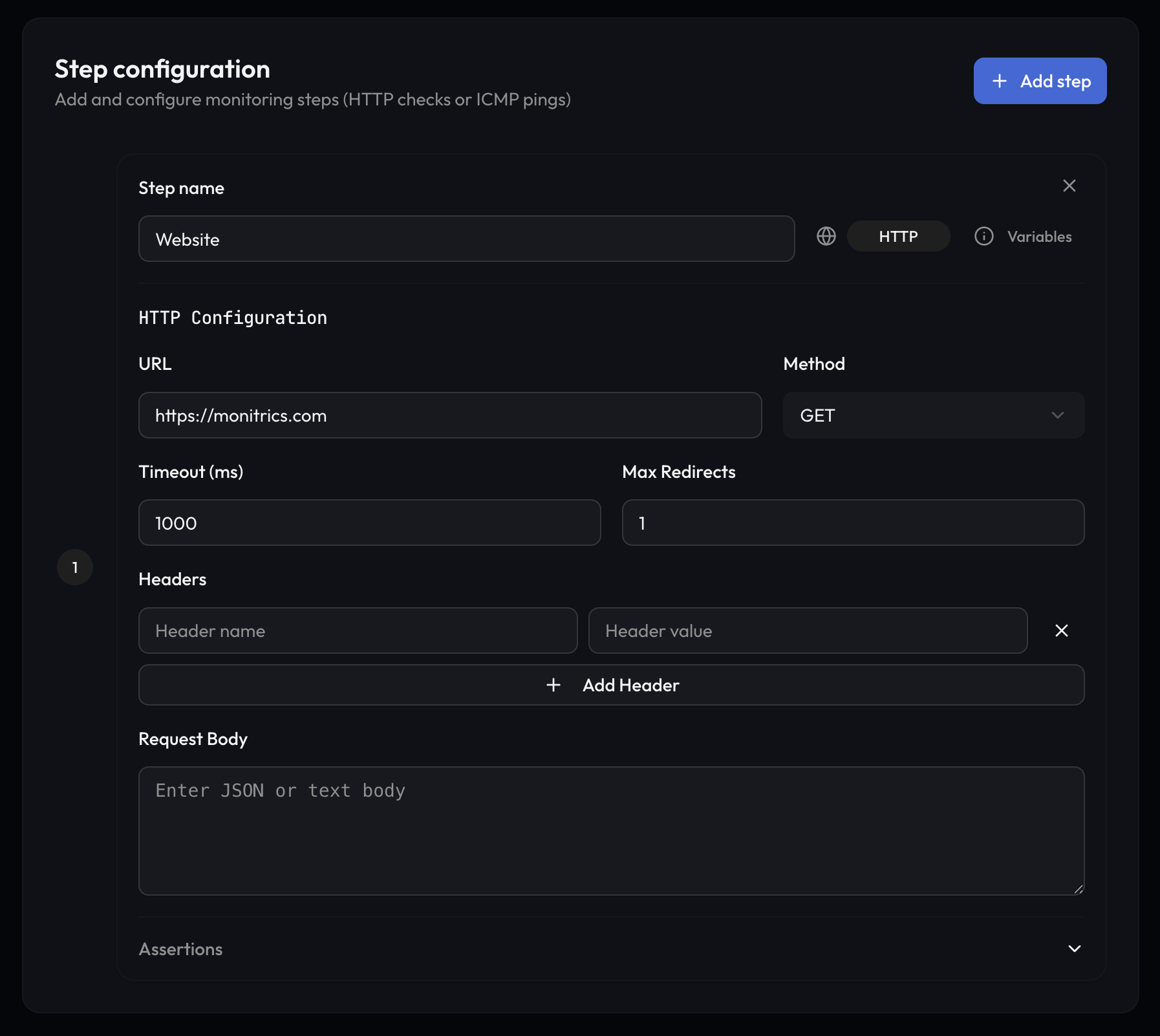Screen dimensions: 1160x1036
Task: Click inside the Step name field showing Website
Action: point(466,239)
